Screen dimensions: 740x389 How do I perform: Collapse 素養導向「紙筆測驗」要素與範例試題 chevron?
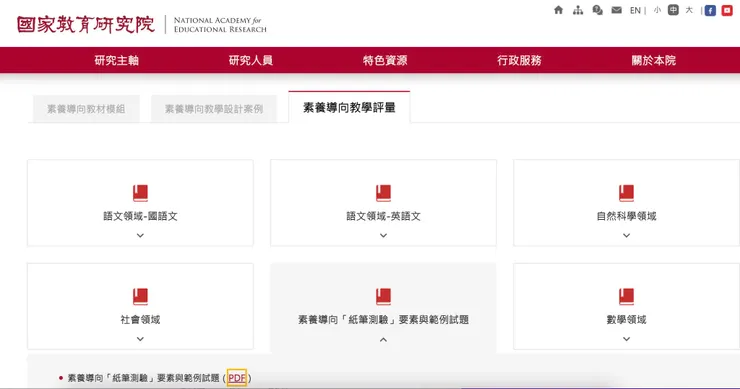click(383, 339)
